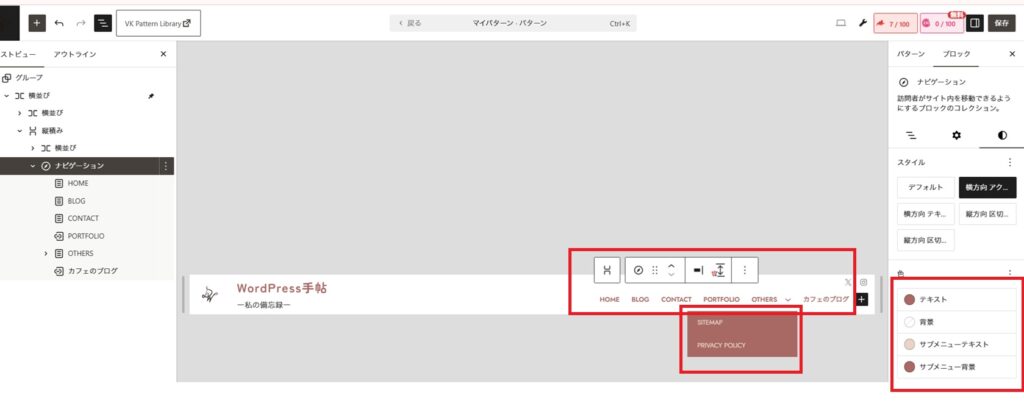Open the device preview laptop icon
The image size is (1024, 409).
pyautogui.click(x=841, y=23)
